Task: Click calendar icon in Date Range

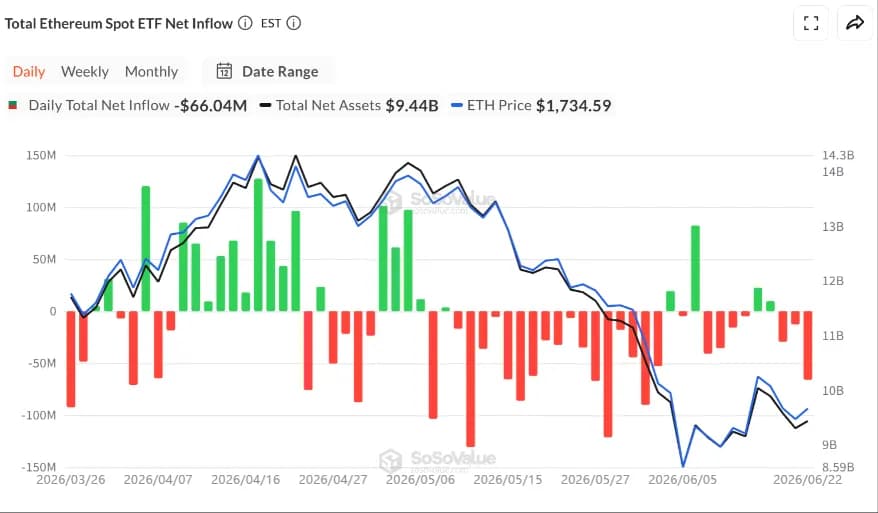Action: [x=225, y=71]
